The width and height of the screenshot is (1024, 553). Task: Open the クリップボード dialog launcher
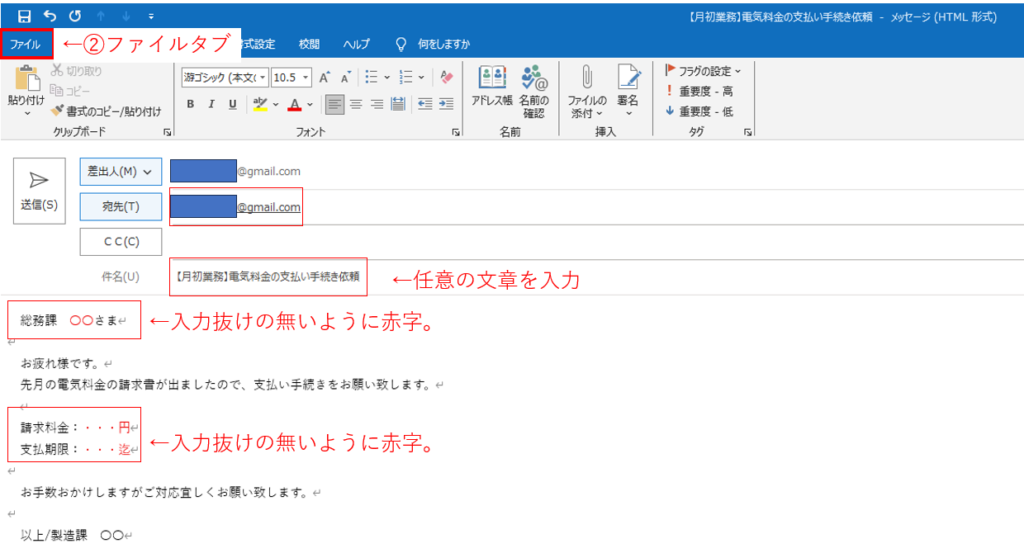[167, 132]
